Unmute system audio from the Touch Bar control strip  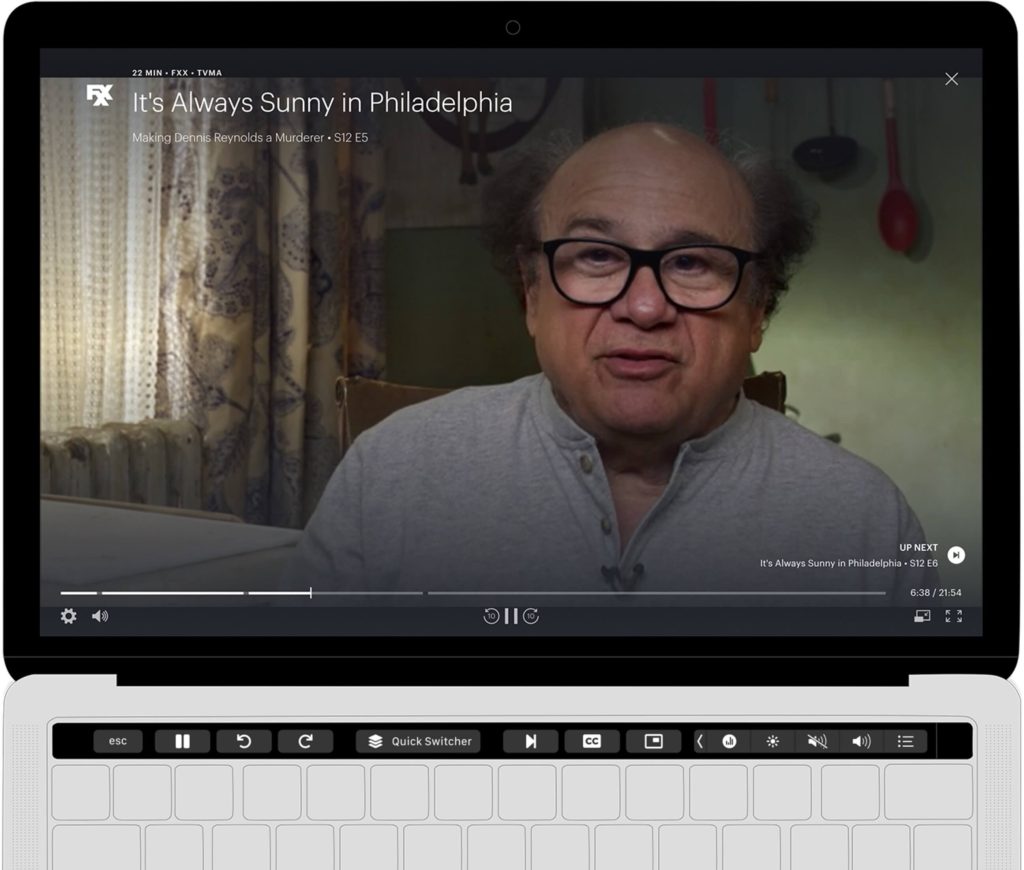tap(819, 741)
